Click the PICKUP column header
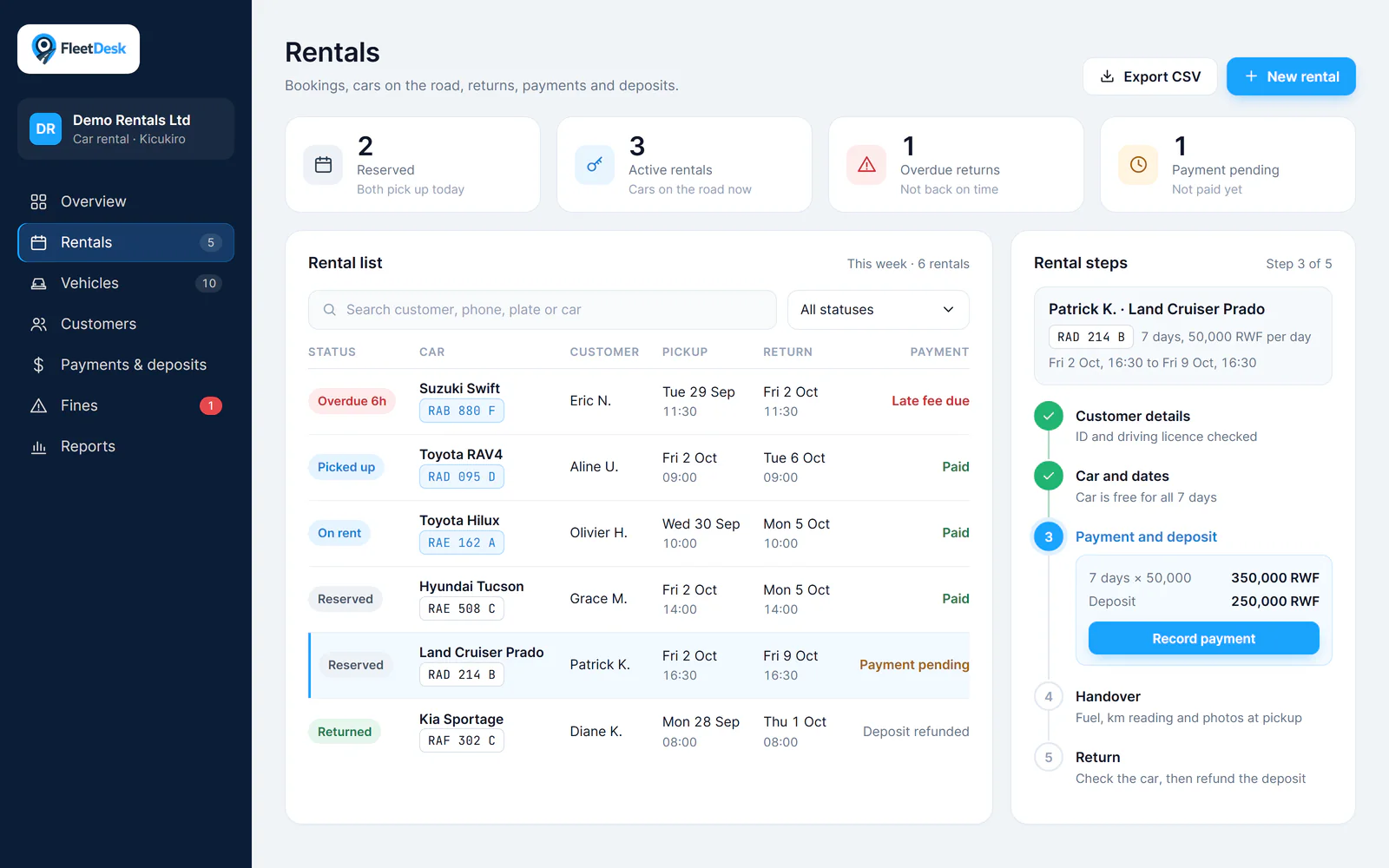 point(685,352)
